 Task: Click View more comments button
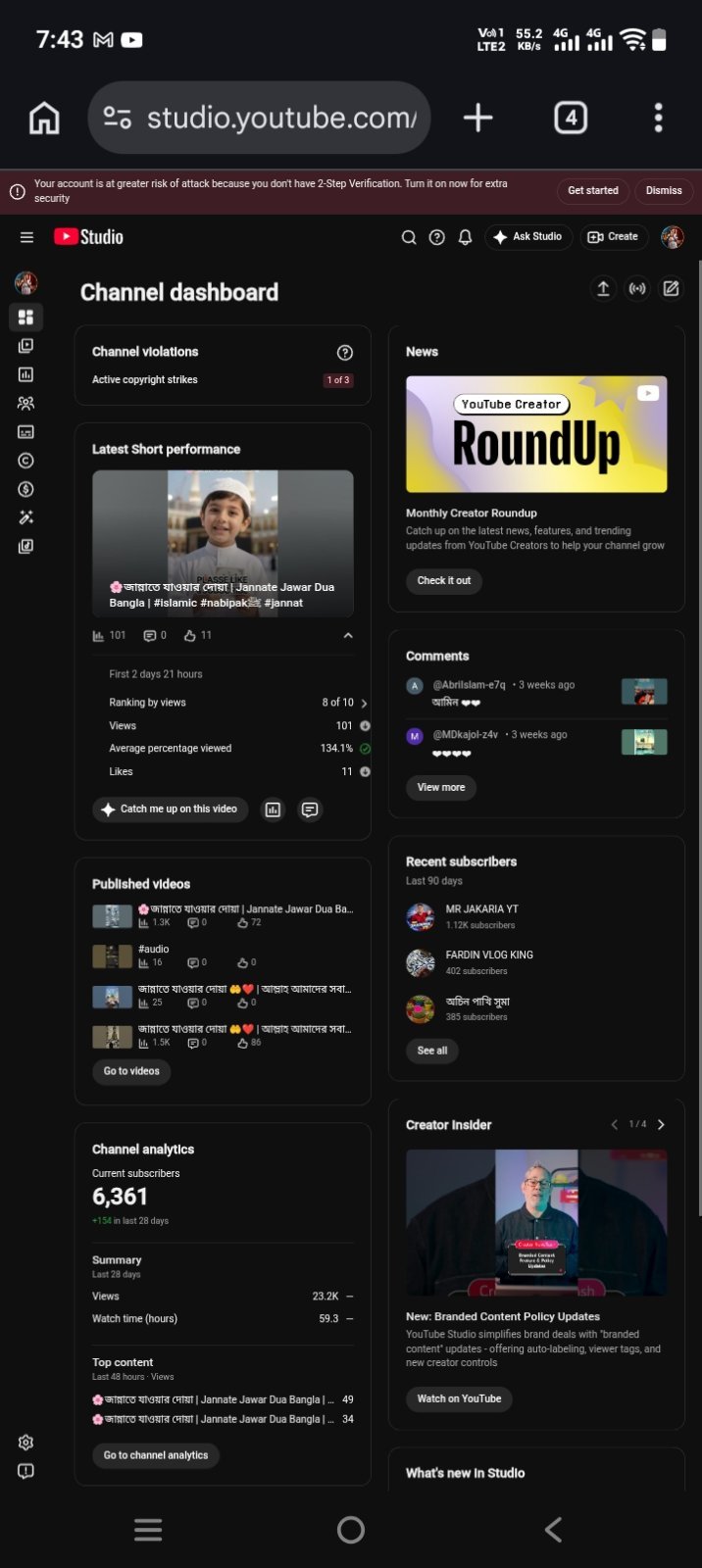click(x=441, y=787)
